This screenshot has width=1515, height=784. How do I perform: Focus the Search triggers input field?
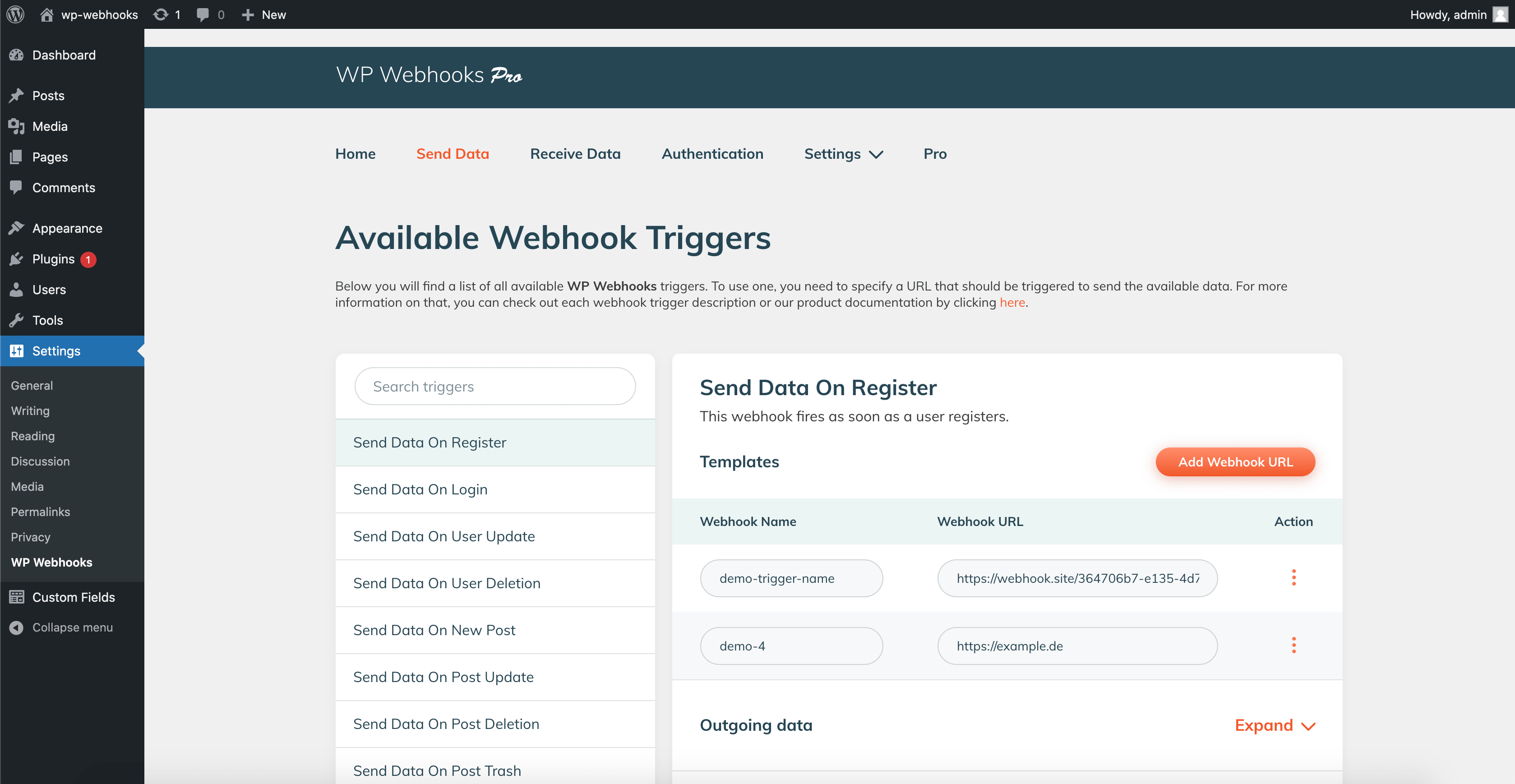(494, 387)
